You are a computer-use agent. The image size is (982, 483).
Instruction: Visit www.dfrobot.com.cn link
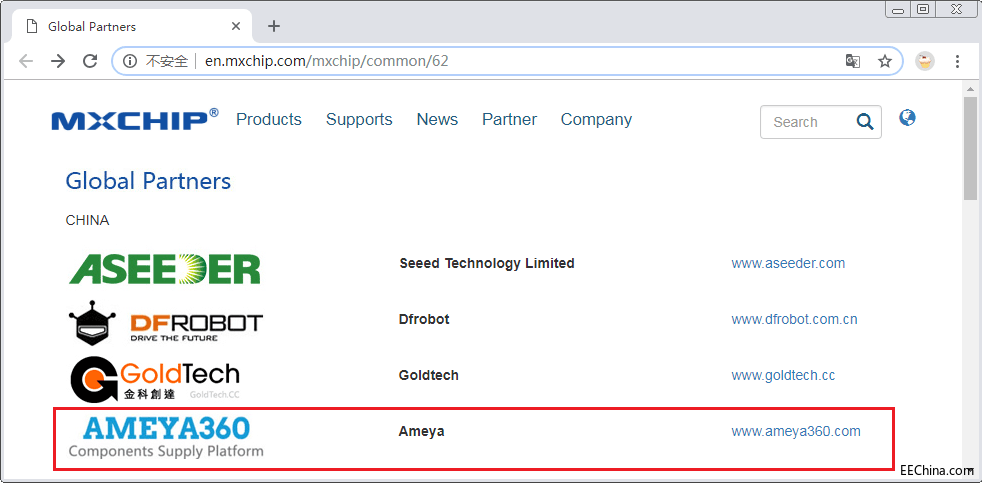[794, 319]
